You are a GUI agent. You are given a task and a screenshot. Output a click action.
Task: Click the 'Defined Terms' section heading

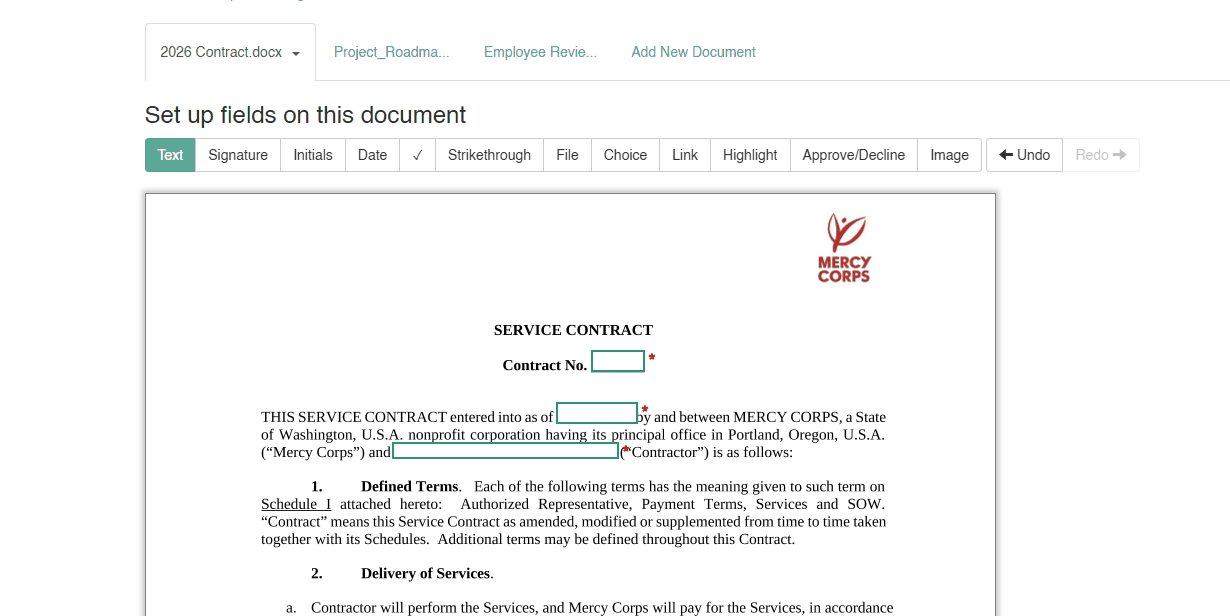(409, 486)
